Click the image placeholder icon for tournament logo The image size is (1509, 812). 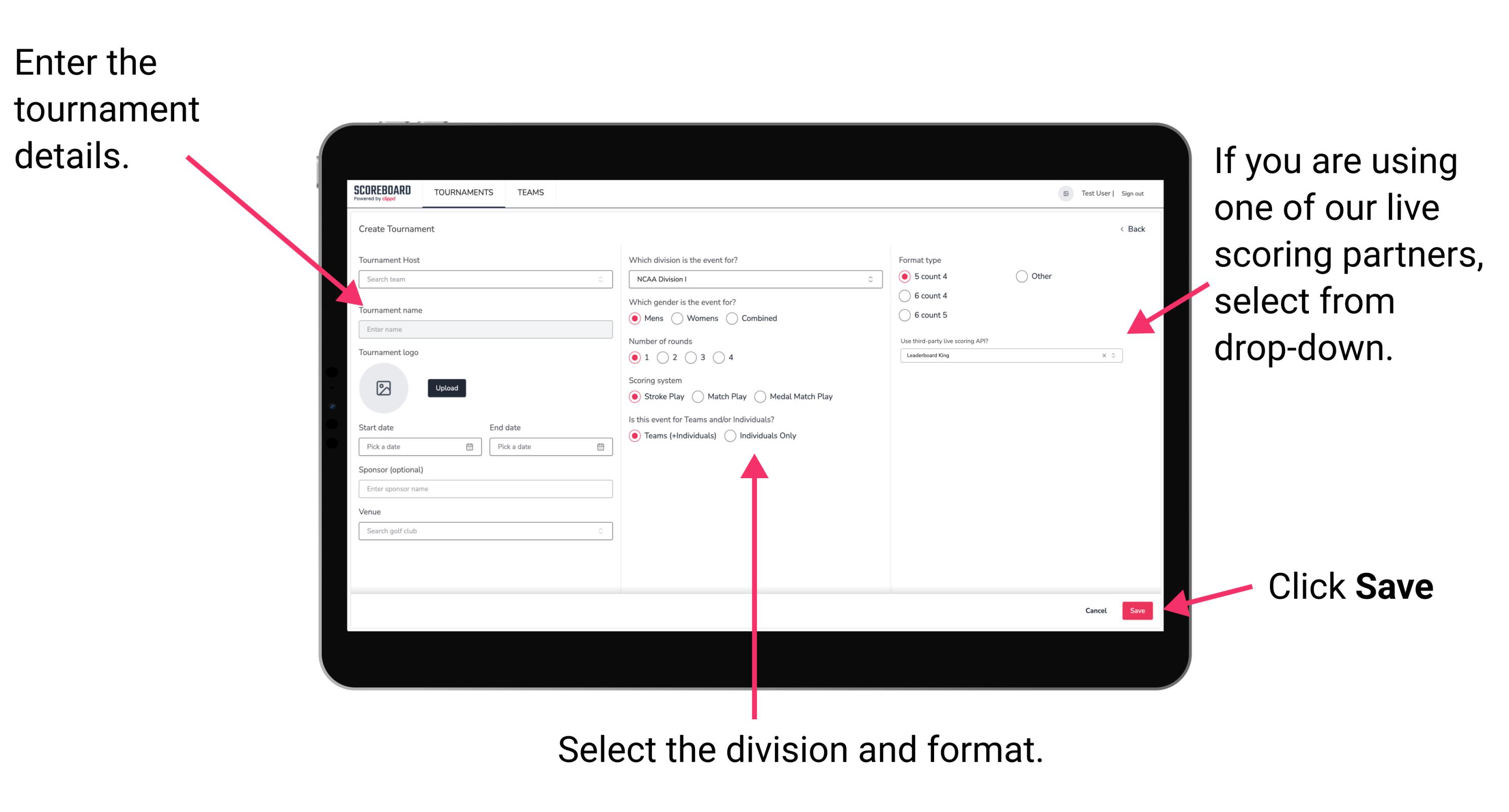click(x=383, y=388)
